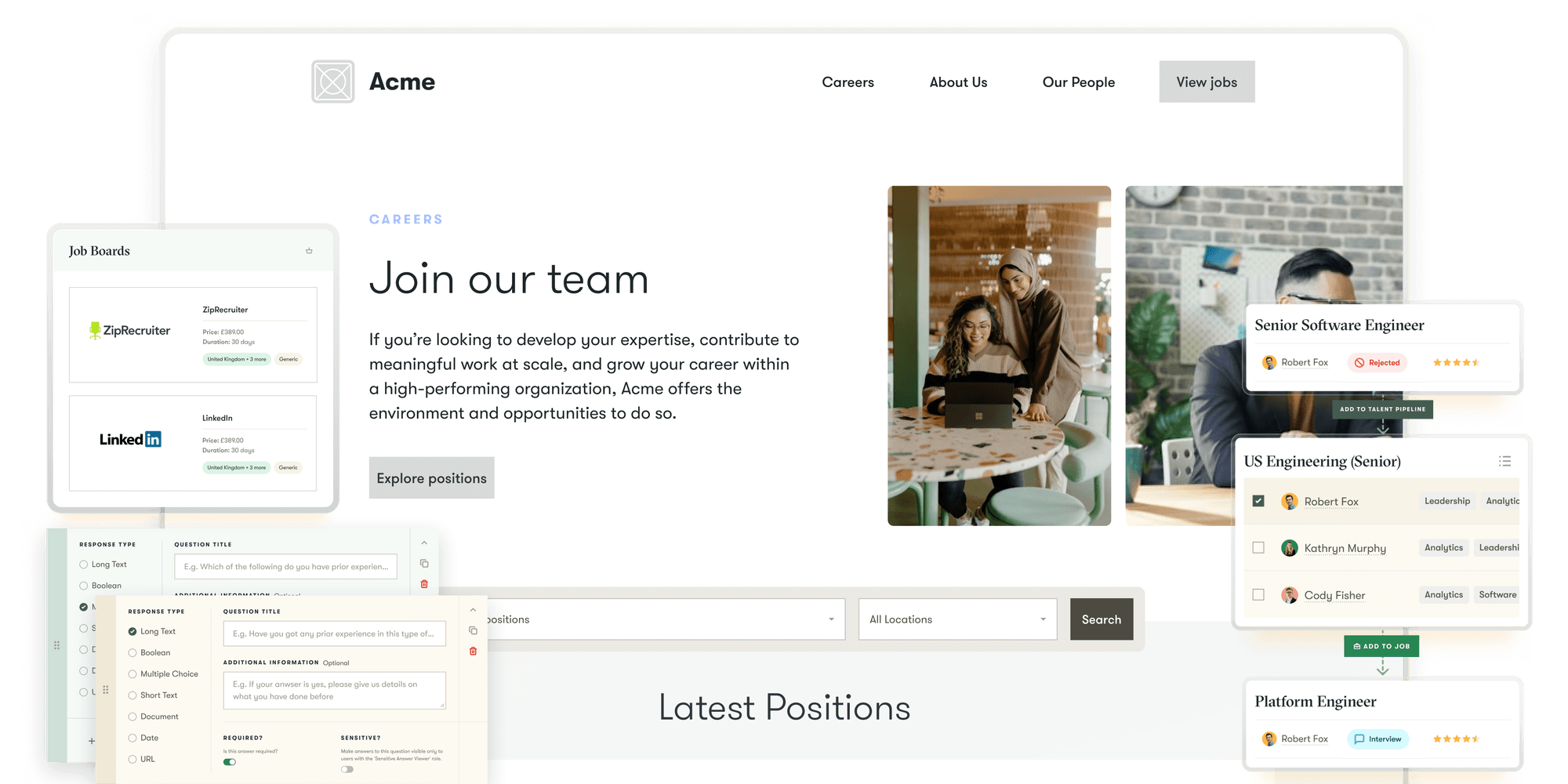The width and height of the screenshot is (1568, 784).
Task: Open the All Locations dropdown
Action: tap(957, 619)
